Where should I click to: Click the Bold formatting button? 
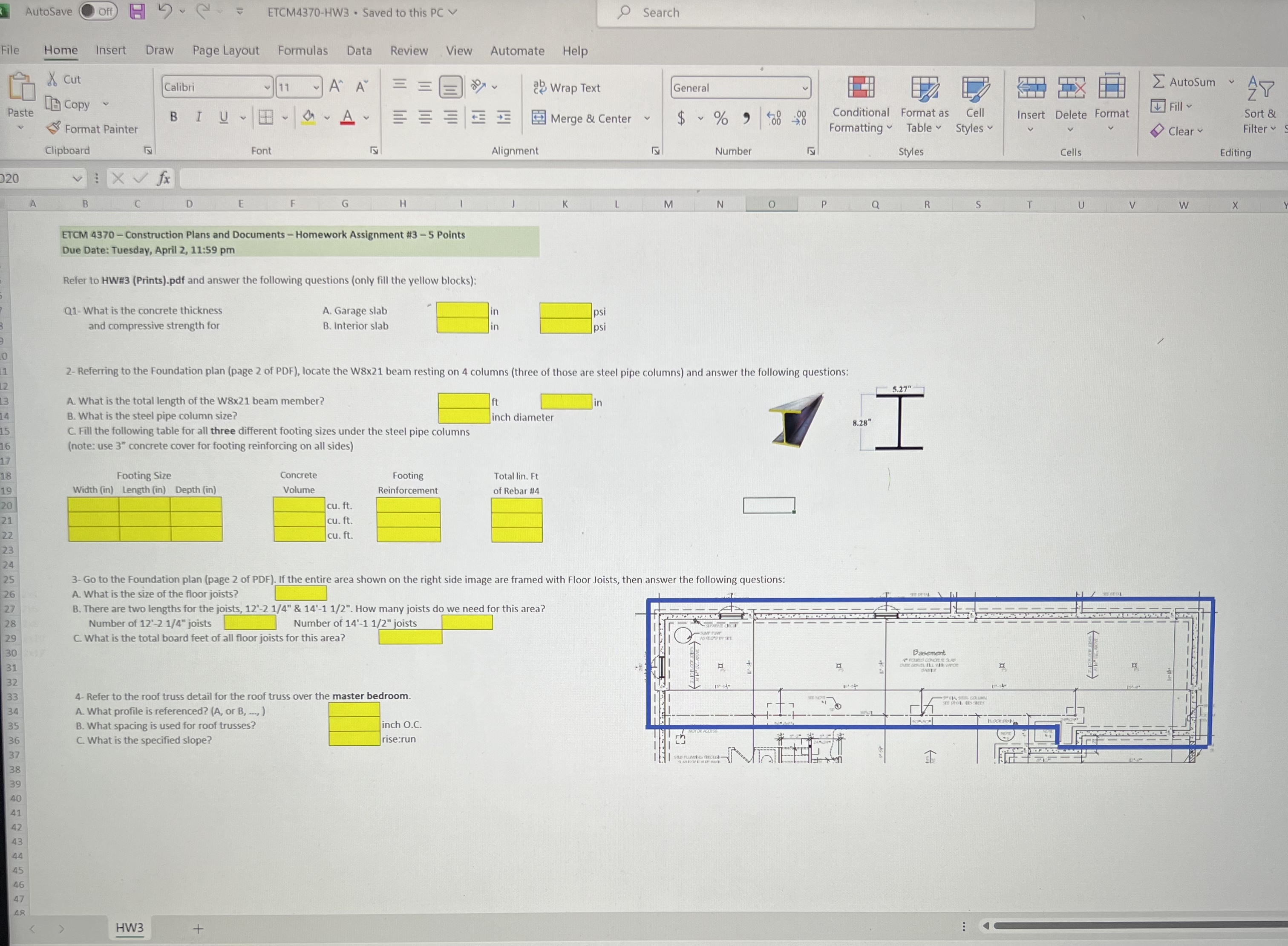point(173,117)
